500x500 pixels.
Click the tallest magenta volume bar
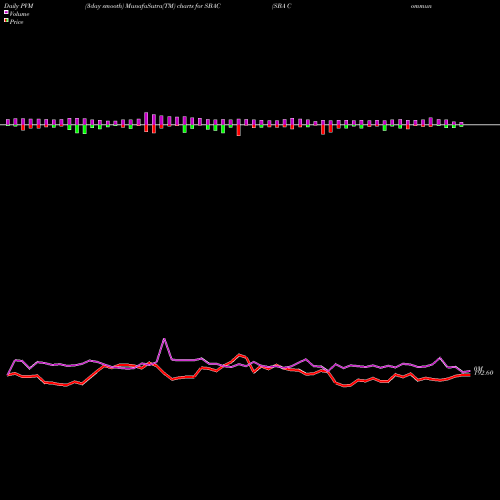click(x=146, y=119)
